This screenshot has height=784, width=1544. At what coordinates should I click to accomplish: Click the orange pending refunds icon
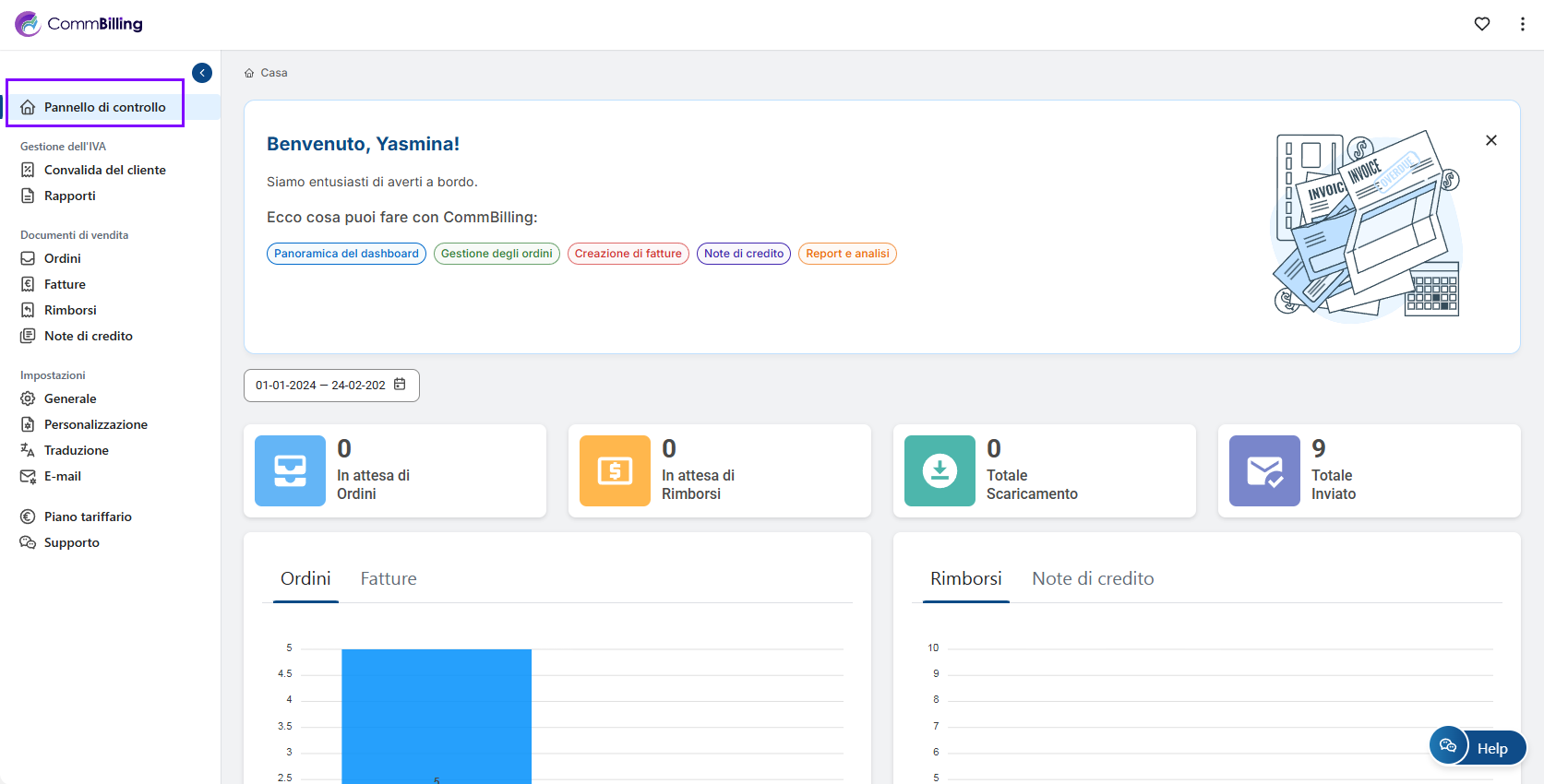point(615,470)
